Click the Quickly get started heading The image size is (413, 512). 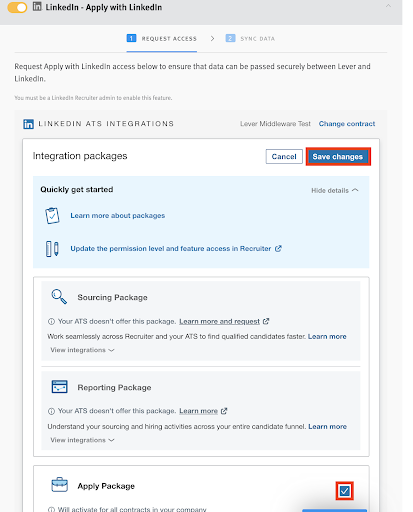click(x=77, y=190)
